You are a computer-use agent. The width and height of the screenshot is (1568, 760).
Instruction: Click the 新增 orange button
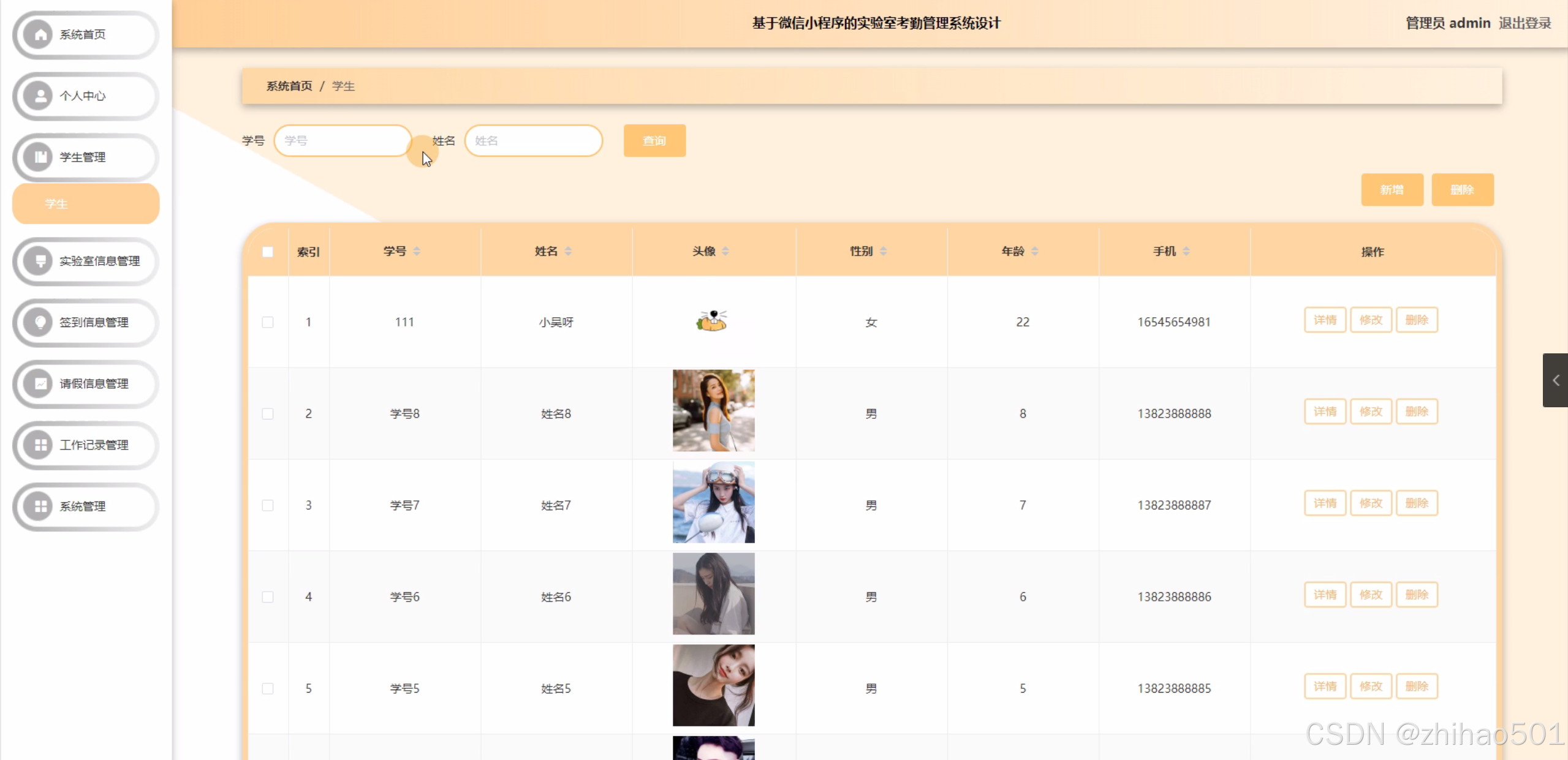coord(1392,190)
